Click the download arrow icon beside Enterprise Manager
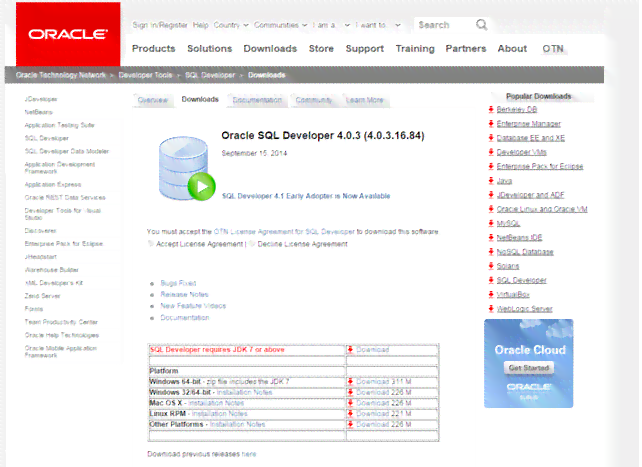Image resolution: width=642 pixels, height=467 pixels. (491, 124)
